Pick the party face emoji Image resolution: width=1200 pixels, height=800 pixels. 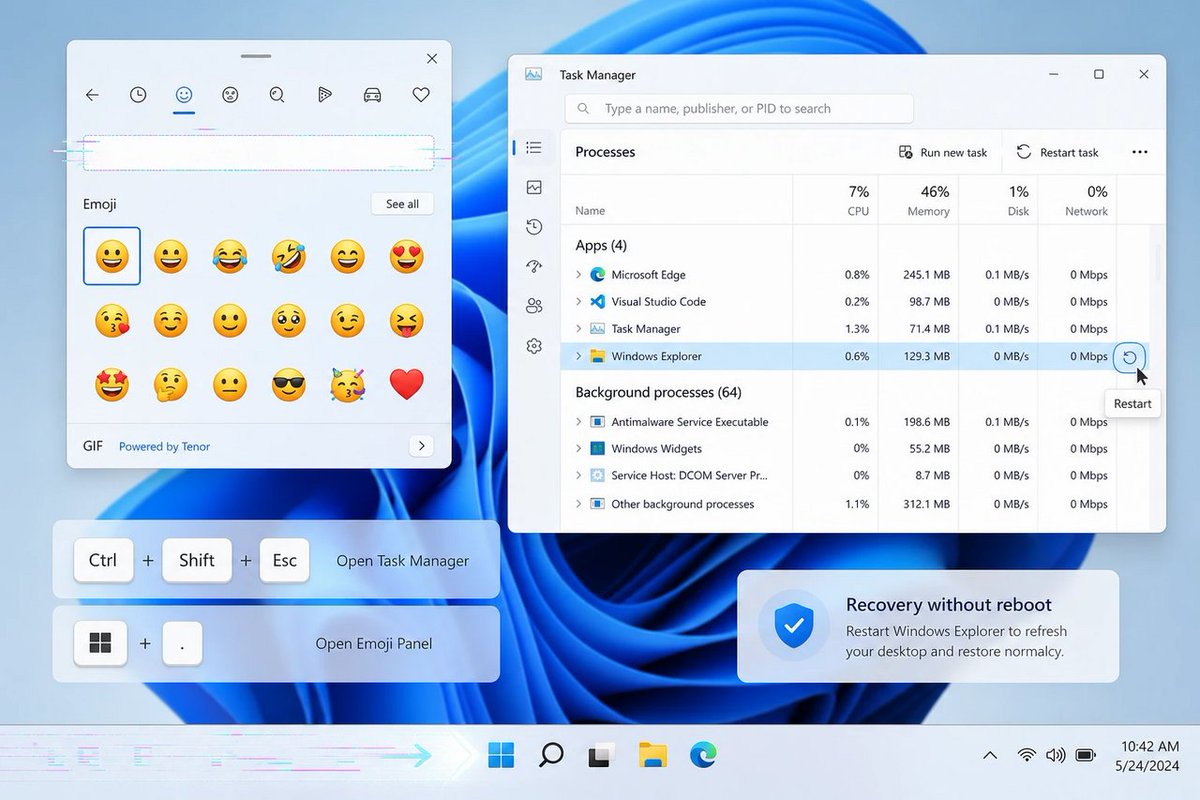[x=348, y=384]
